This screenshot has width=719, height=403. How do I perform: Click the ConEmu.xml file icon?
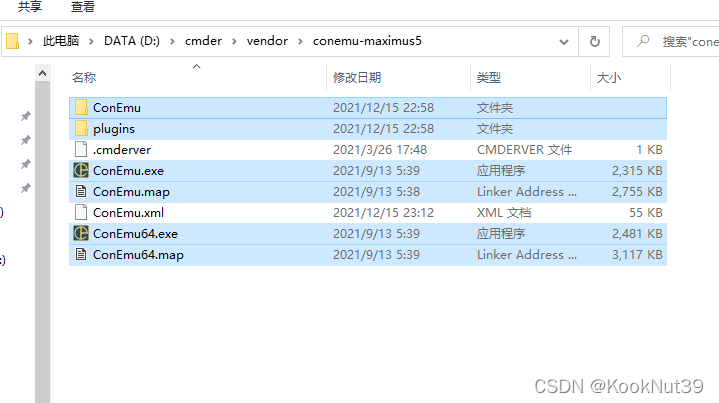click(x=81, y=213)
